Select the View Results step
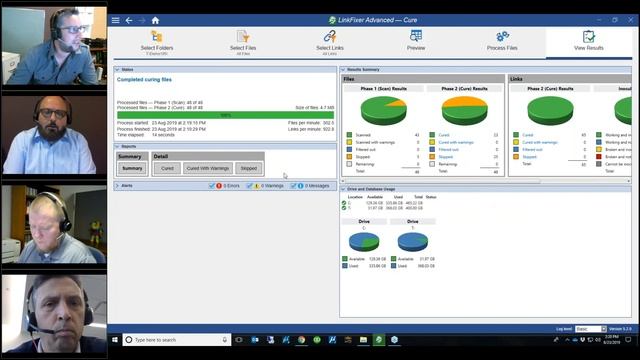 [589, 41]
